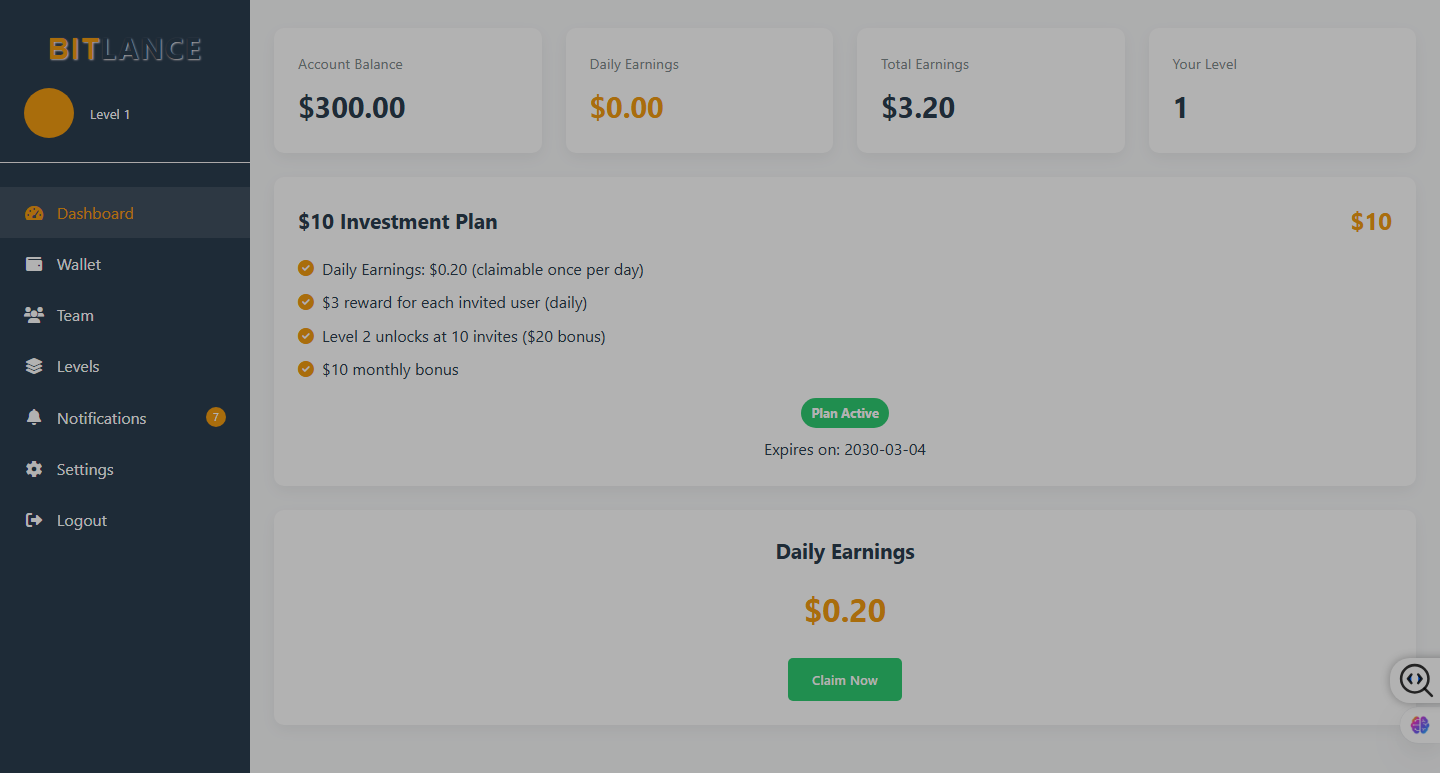Click the Team people icon

(34, 315)
